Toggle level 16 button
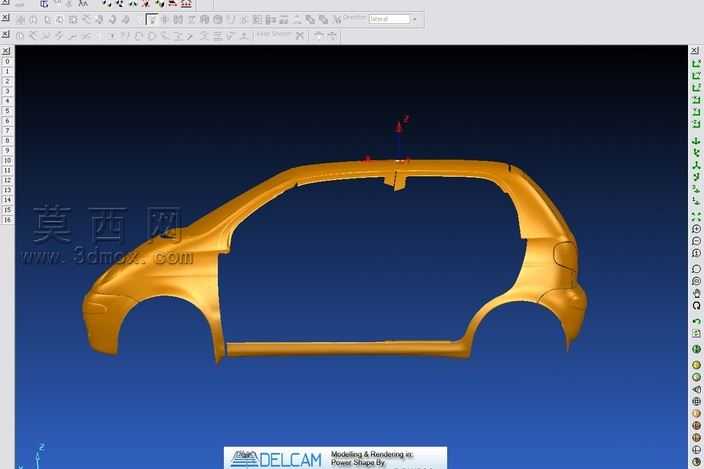Image resolution: width=704 pixels, height=469 pixels. [x=7, y=219]
